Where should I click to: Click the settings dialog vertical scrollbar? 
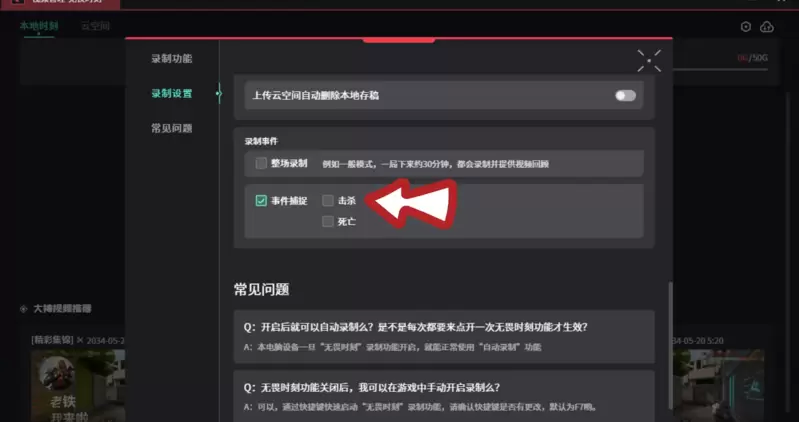coord(670,352)
